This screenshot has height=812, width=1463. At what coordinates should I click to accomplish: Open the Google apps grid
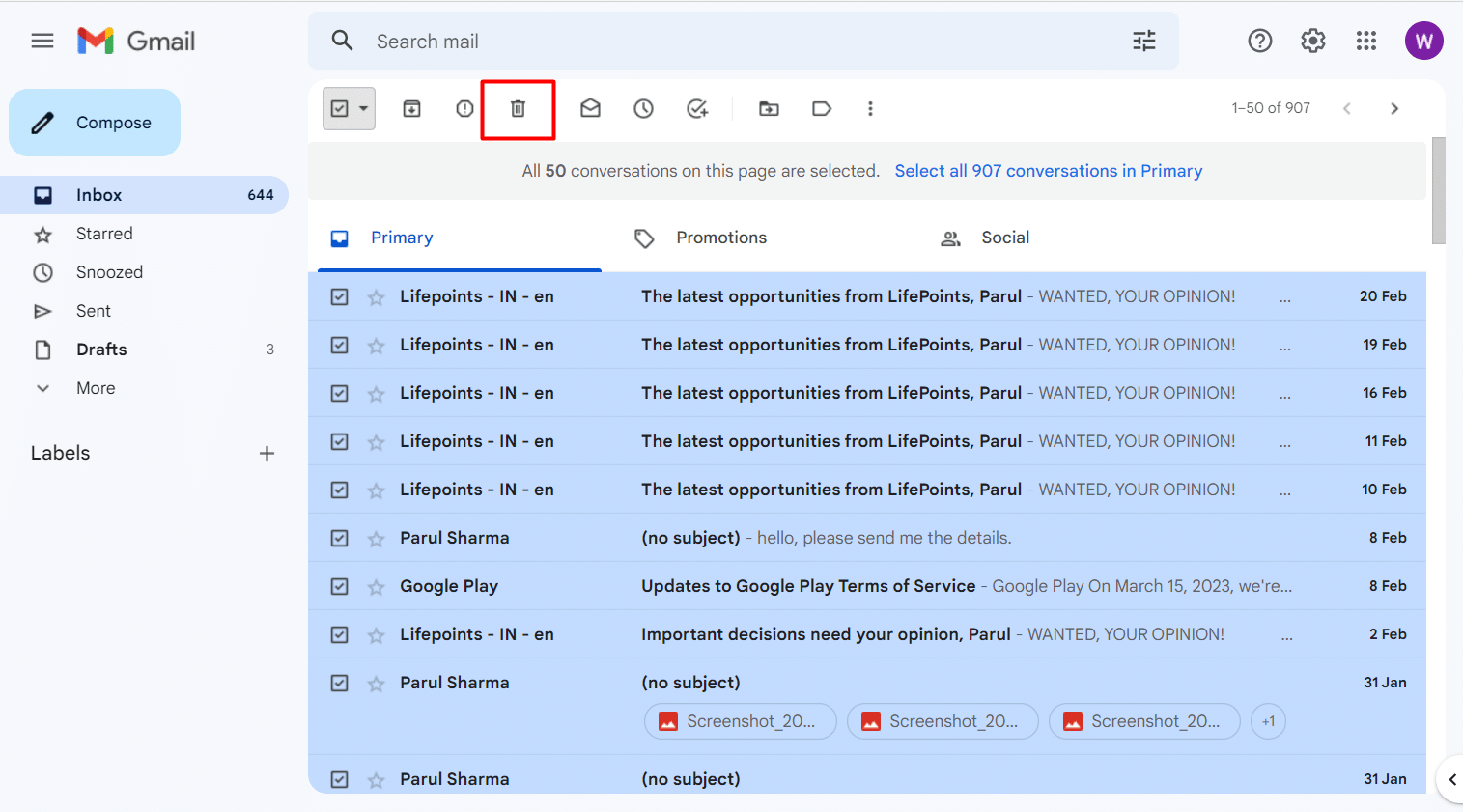coord(1366,41)
